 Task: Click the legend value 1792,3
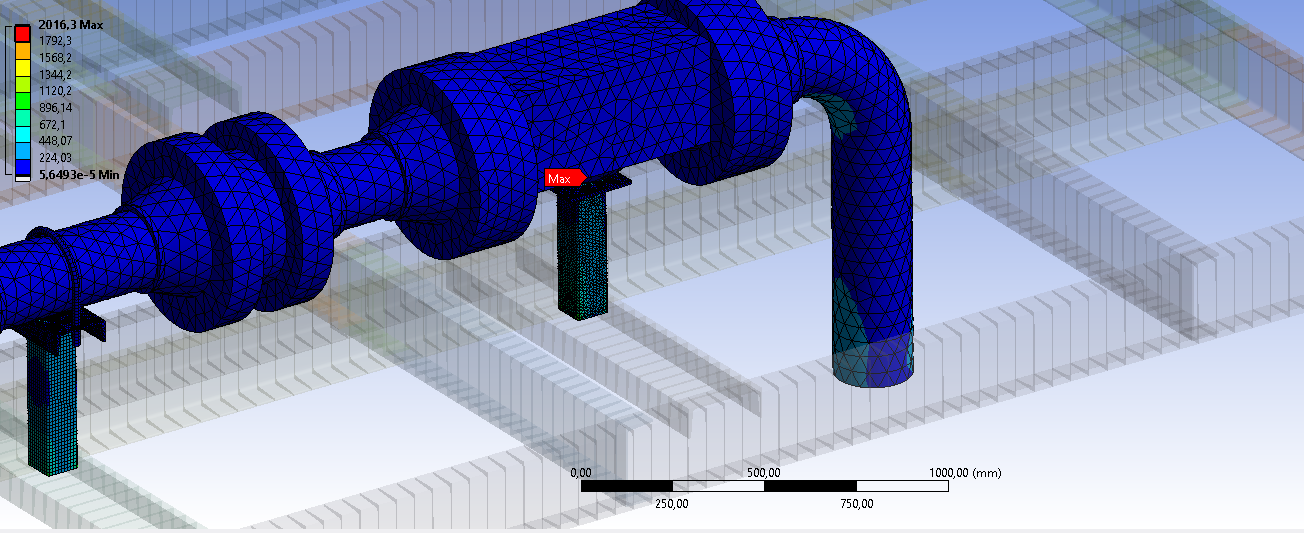click(55, 41)
